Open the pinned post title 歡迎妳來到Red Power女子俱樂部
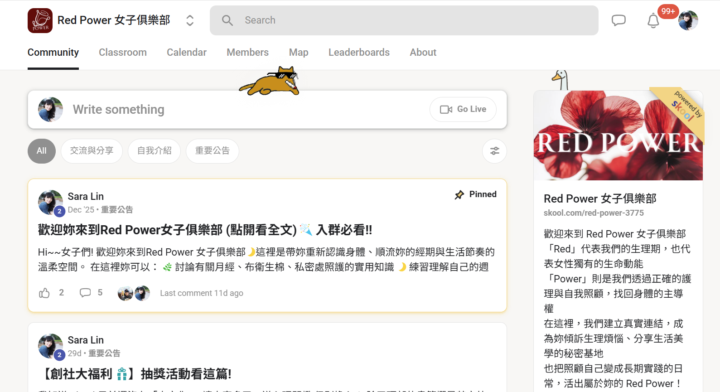 pos(205,230)
